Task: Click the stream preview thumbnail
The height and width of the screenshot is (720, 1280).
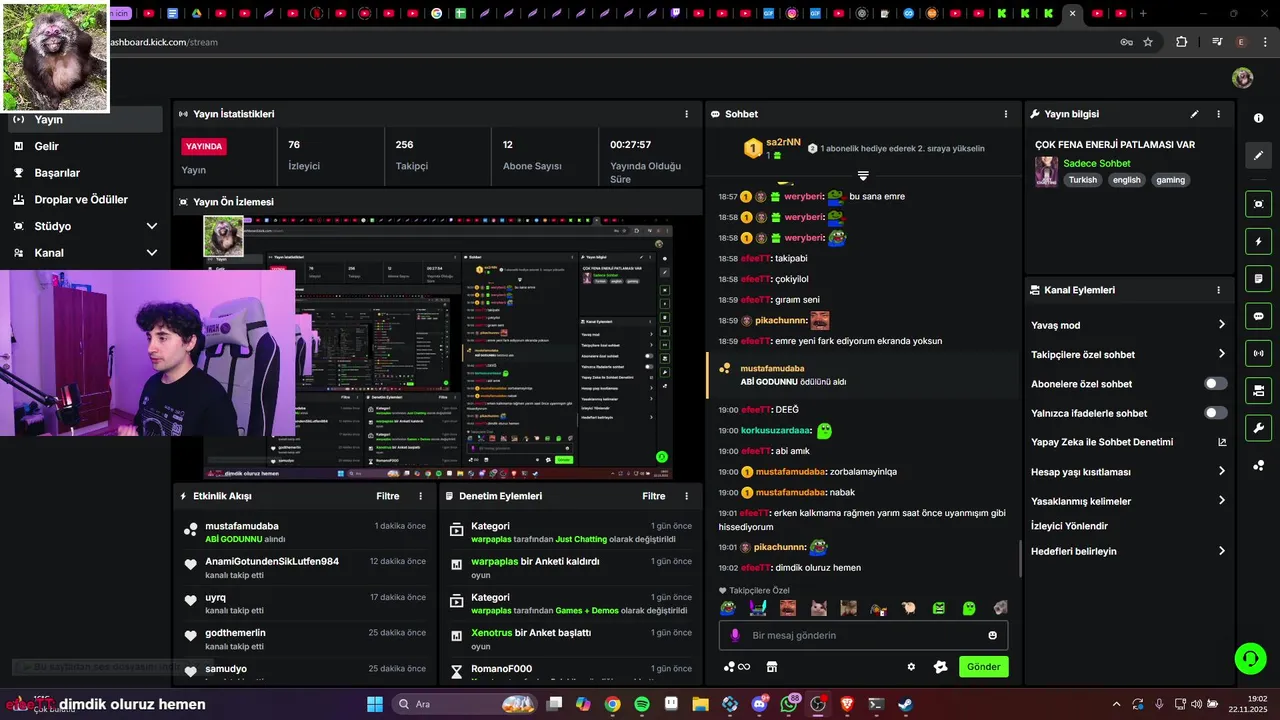Action: point(438,347)
